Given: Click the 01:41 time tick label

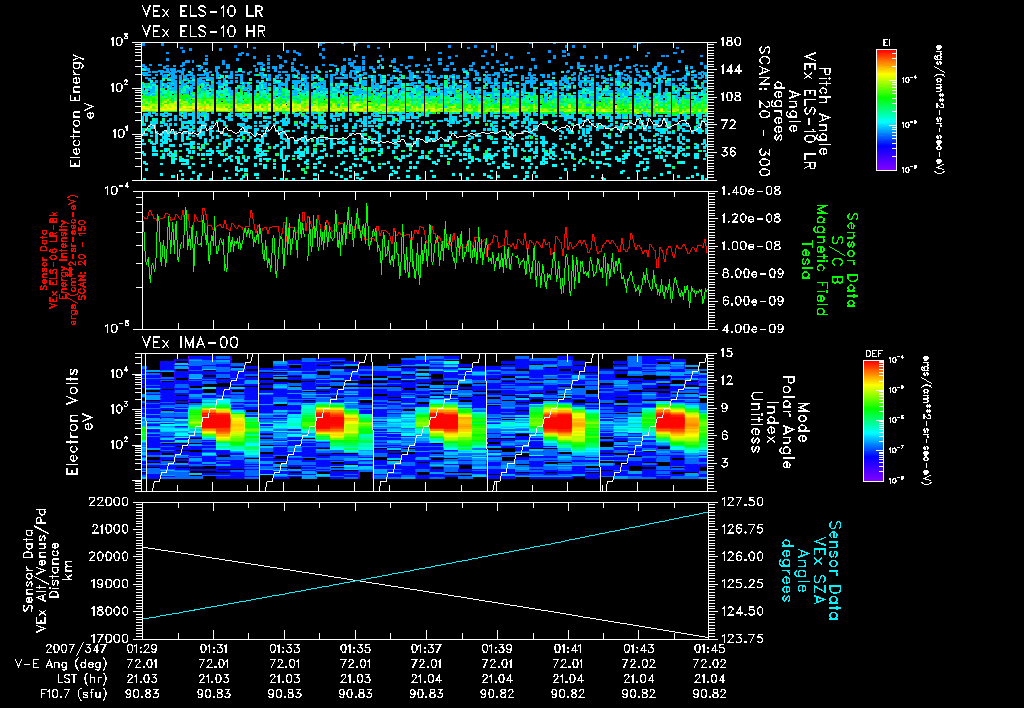Looking at the screenshot, I should [x=568, y=649].
